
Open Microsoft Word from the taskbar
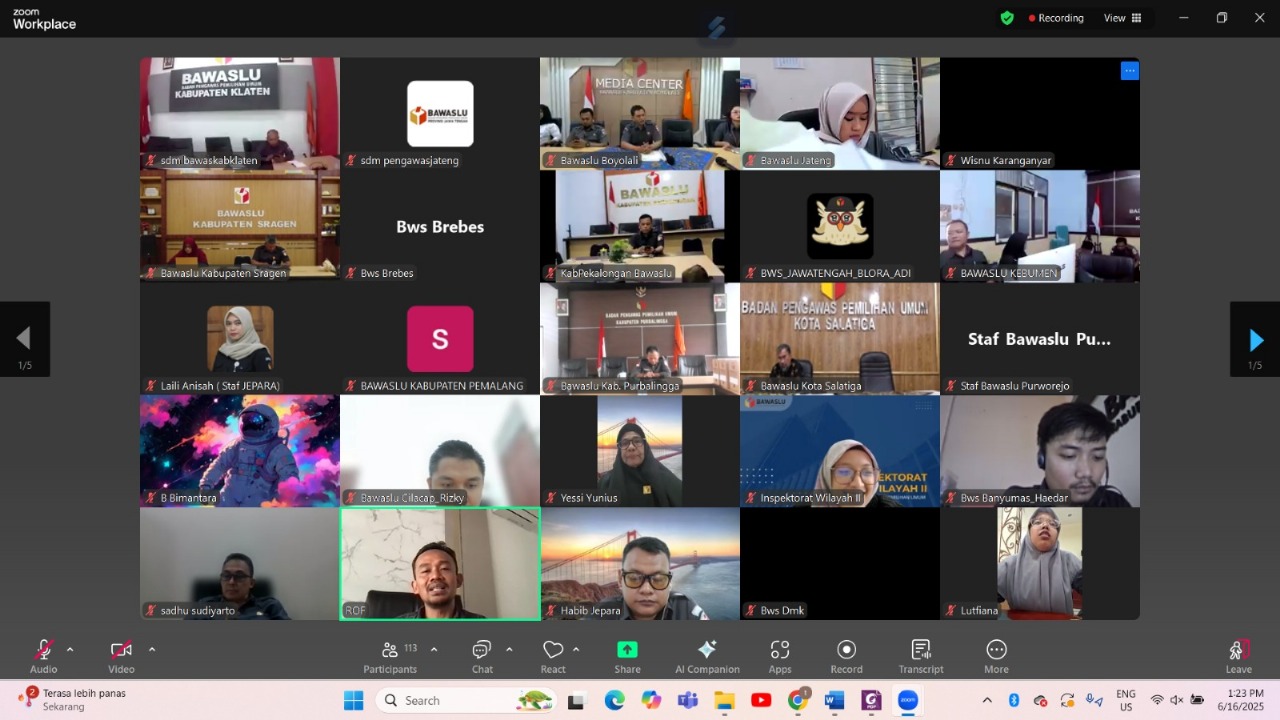[834, 701]
